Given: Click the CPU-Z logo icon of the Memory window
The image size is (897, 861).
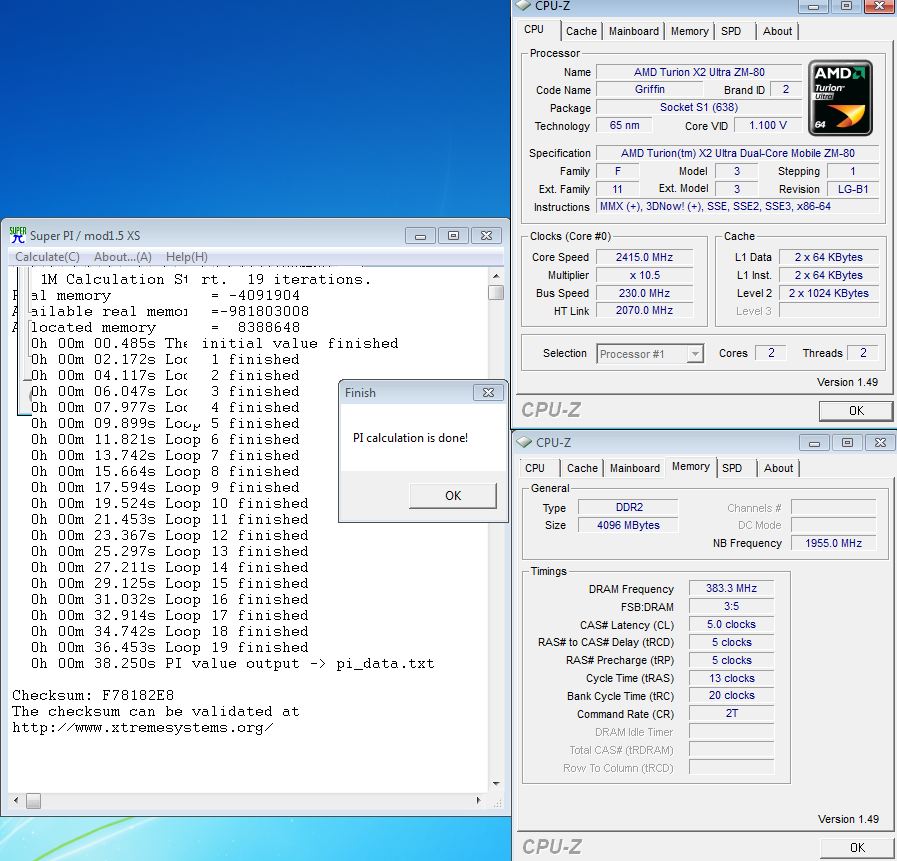Looking at the screenshot, I should tap(524, 442).
